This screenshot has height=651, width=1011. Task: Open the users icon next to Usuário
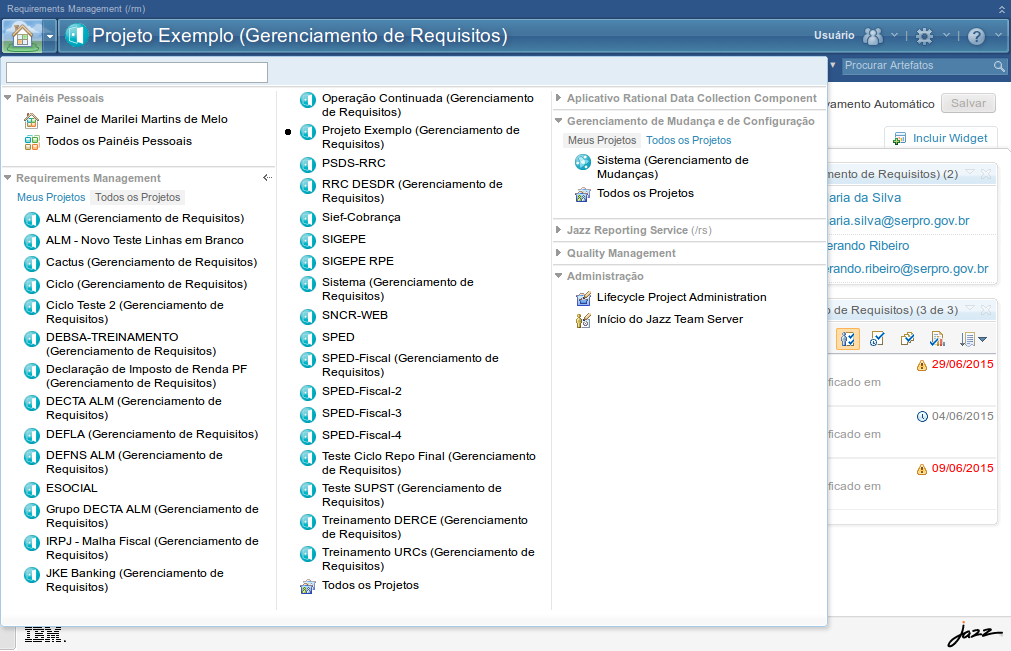pyautogui.click(x=872, y=36)
